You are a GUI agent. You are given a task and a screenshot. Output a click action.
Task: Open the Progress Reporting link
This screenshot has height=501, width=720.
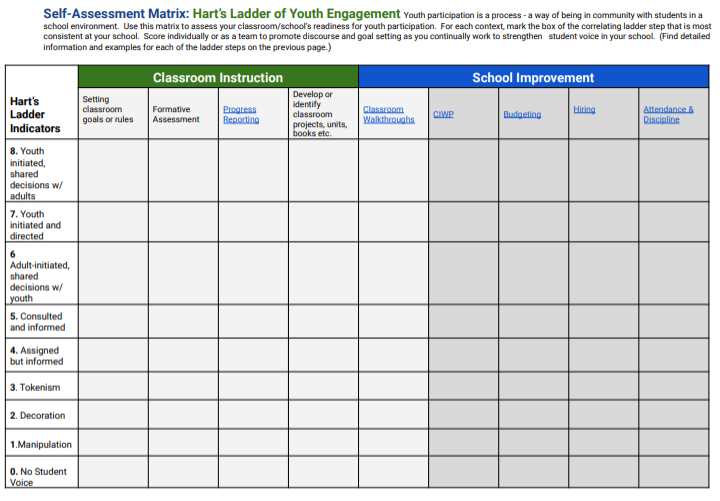241,114
